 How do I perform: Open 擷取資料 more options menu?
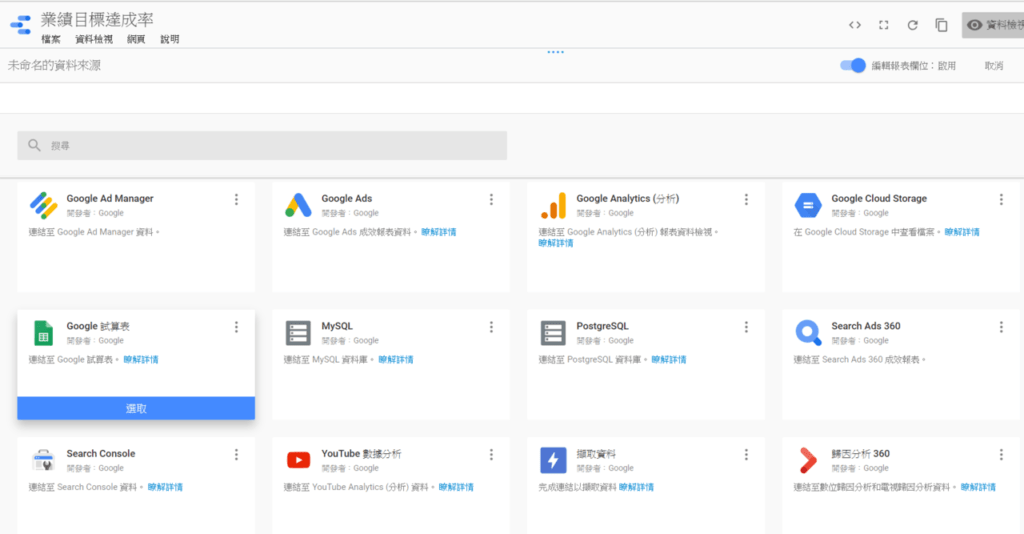tap(746, 454)
